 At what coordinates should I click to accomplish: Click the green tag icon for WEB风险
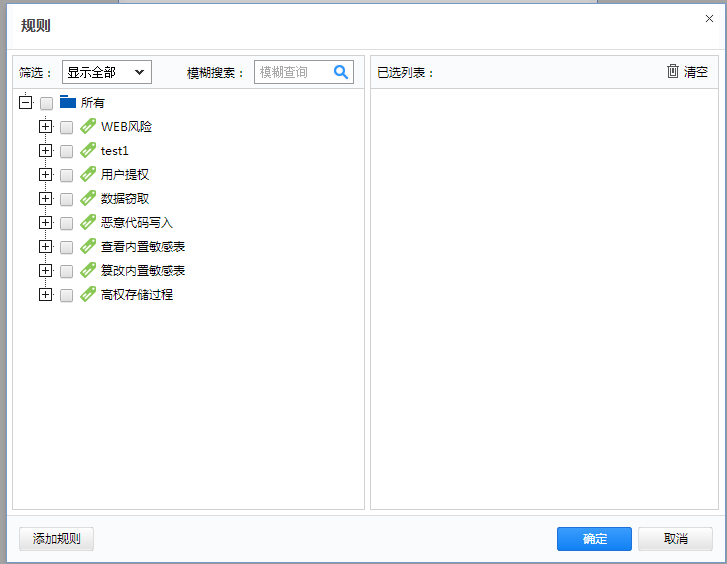pos(88,126)
